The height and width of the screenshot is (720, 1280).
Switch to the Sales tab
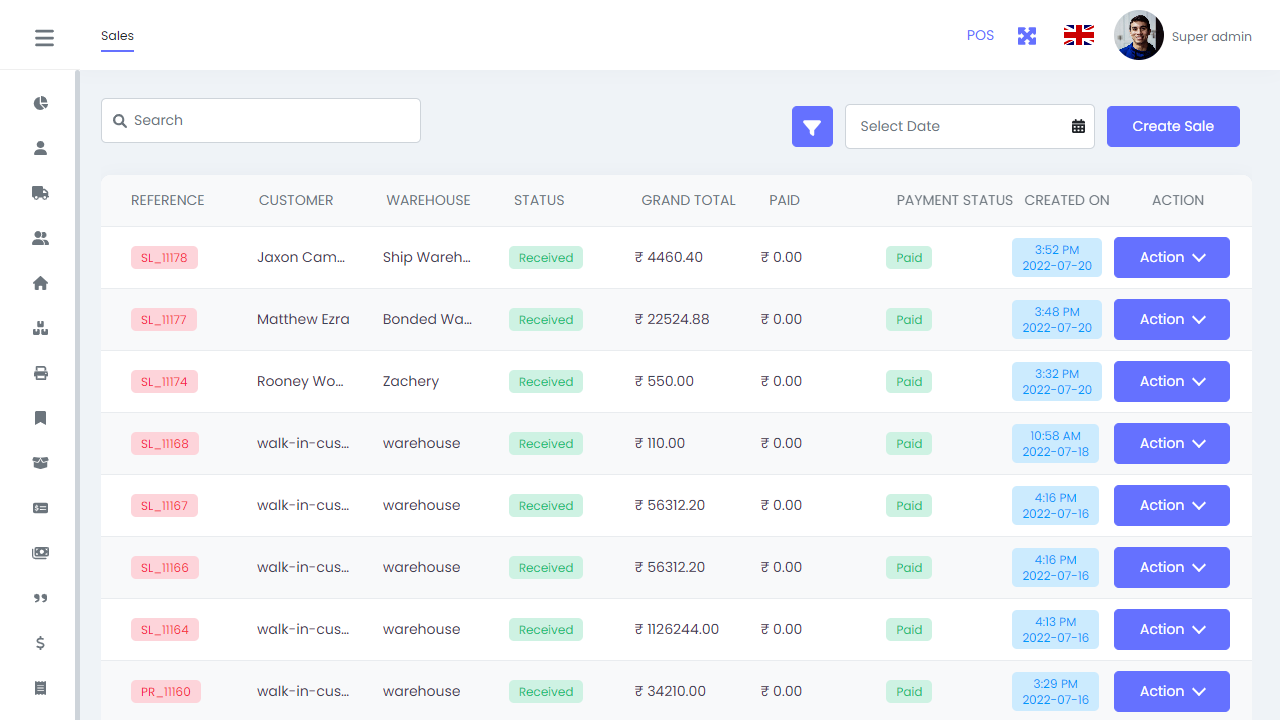pos(117,36)
